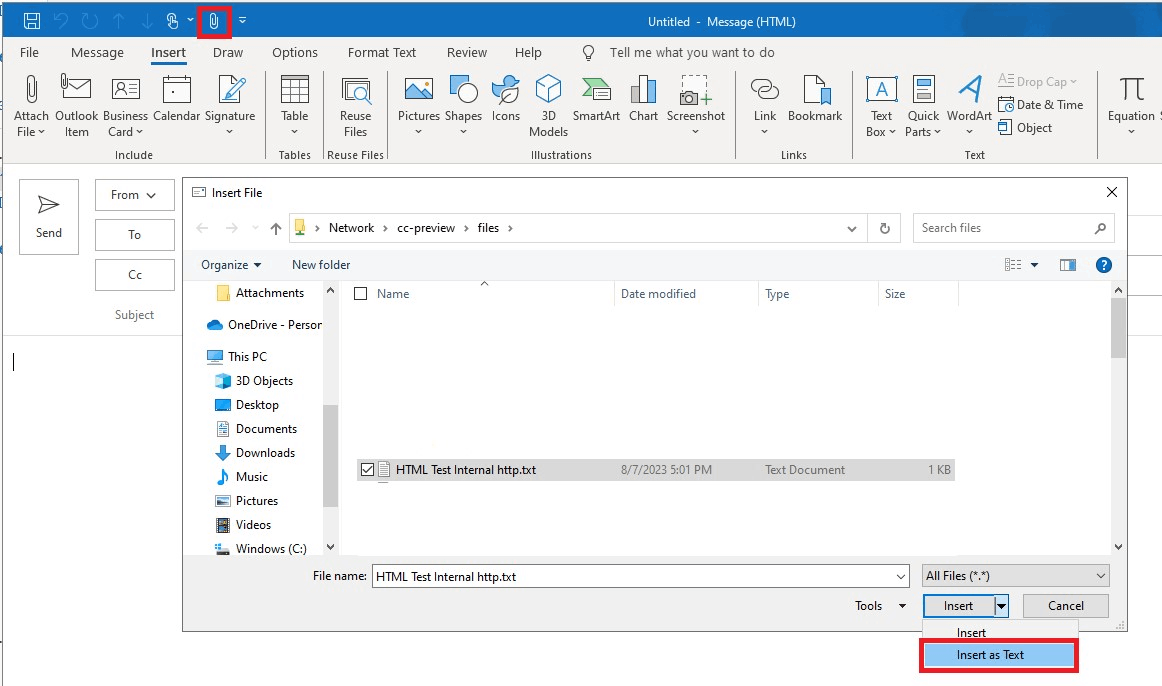Click the Search files field
The height and width of the screenshot is (686, 1162).
pos(1013,228)
